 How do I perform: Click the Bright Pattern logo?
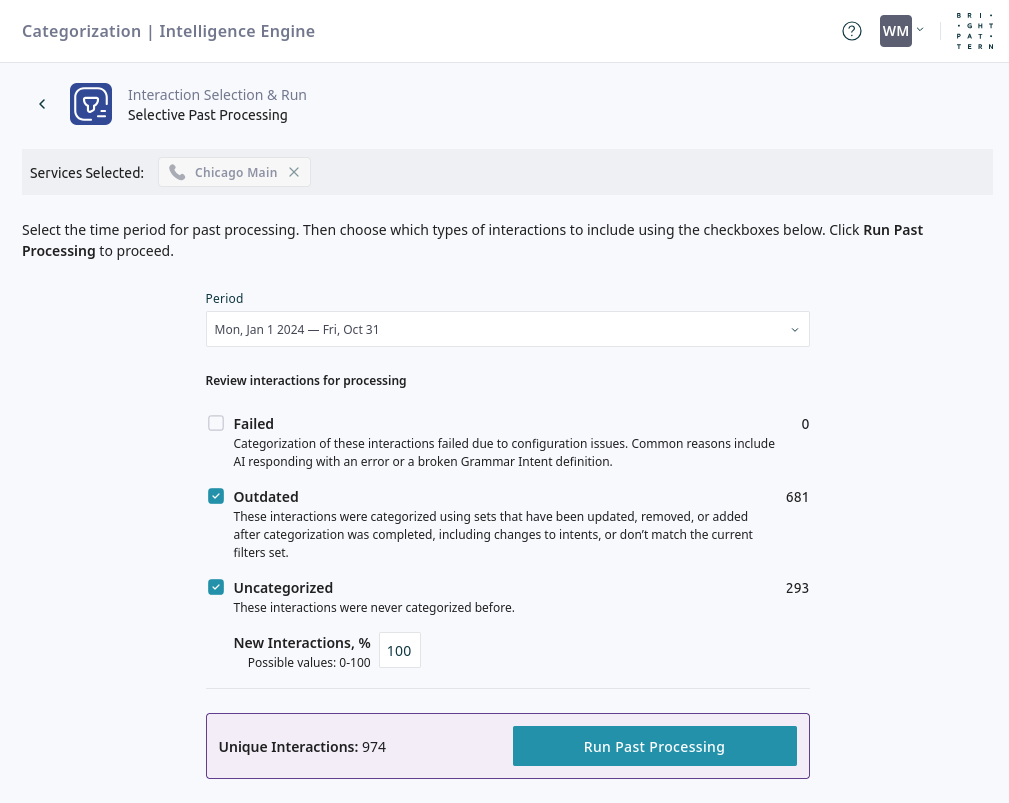(975, 31)
